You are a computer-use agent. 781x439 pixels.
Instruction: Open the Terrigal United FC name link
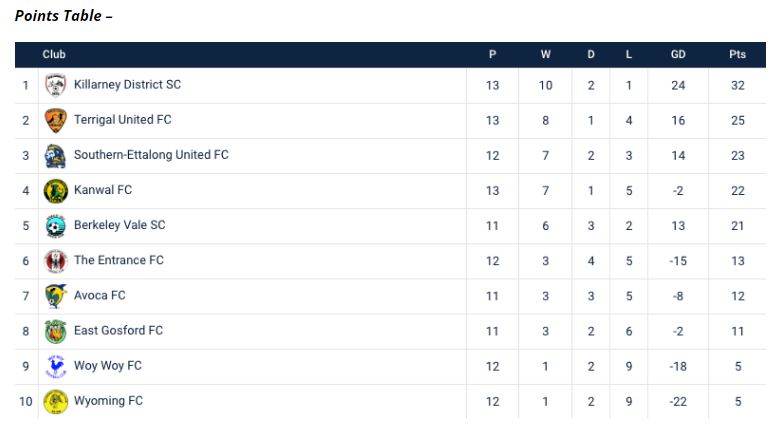tap(122, 120)
